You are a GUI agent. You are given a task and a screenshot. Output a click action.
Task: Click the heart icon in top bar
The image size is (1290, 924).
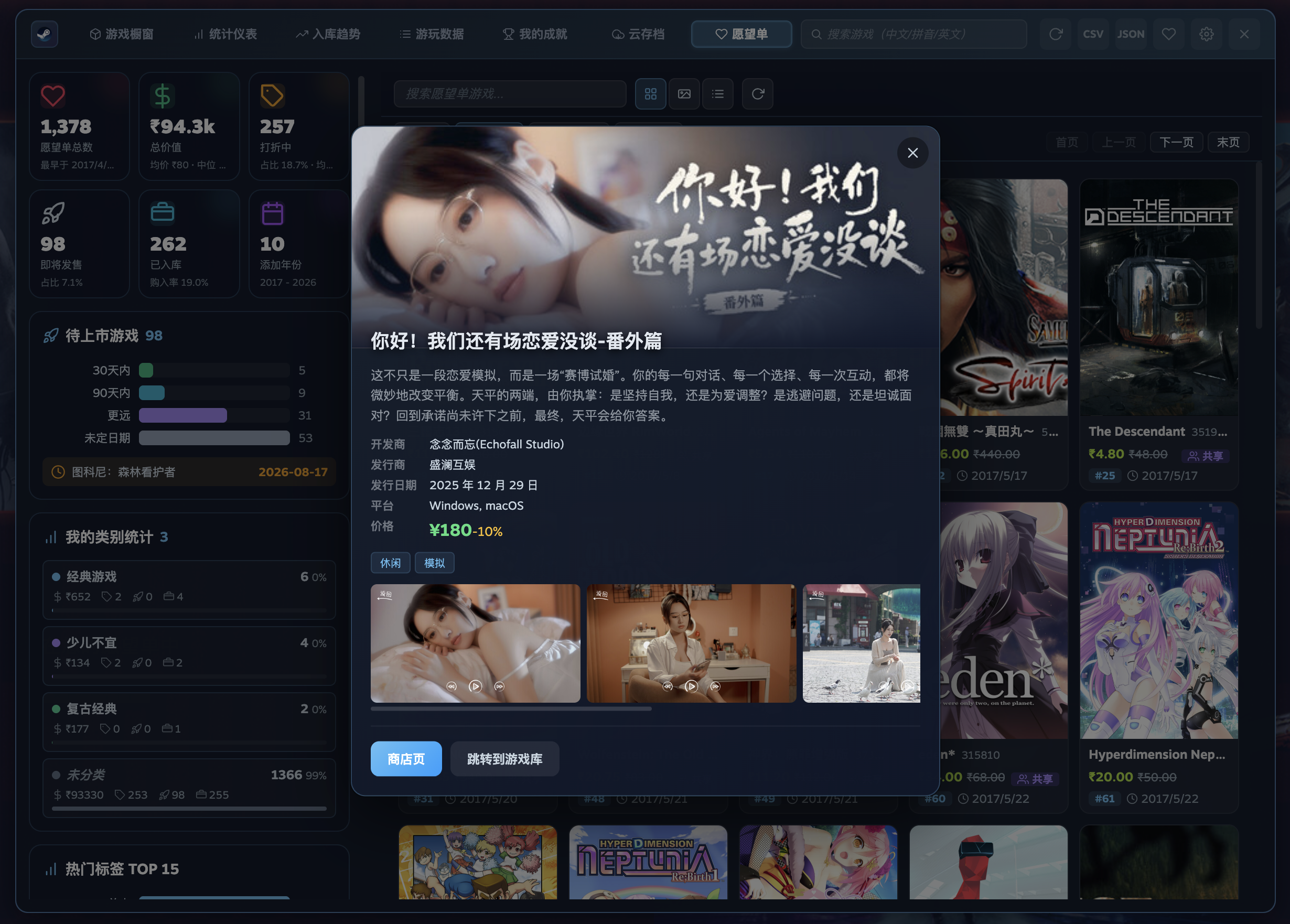pos(1169,34)
